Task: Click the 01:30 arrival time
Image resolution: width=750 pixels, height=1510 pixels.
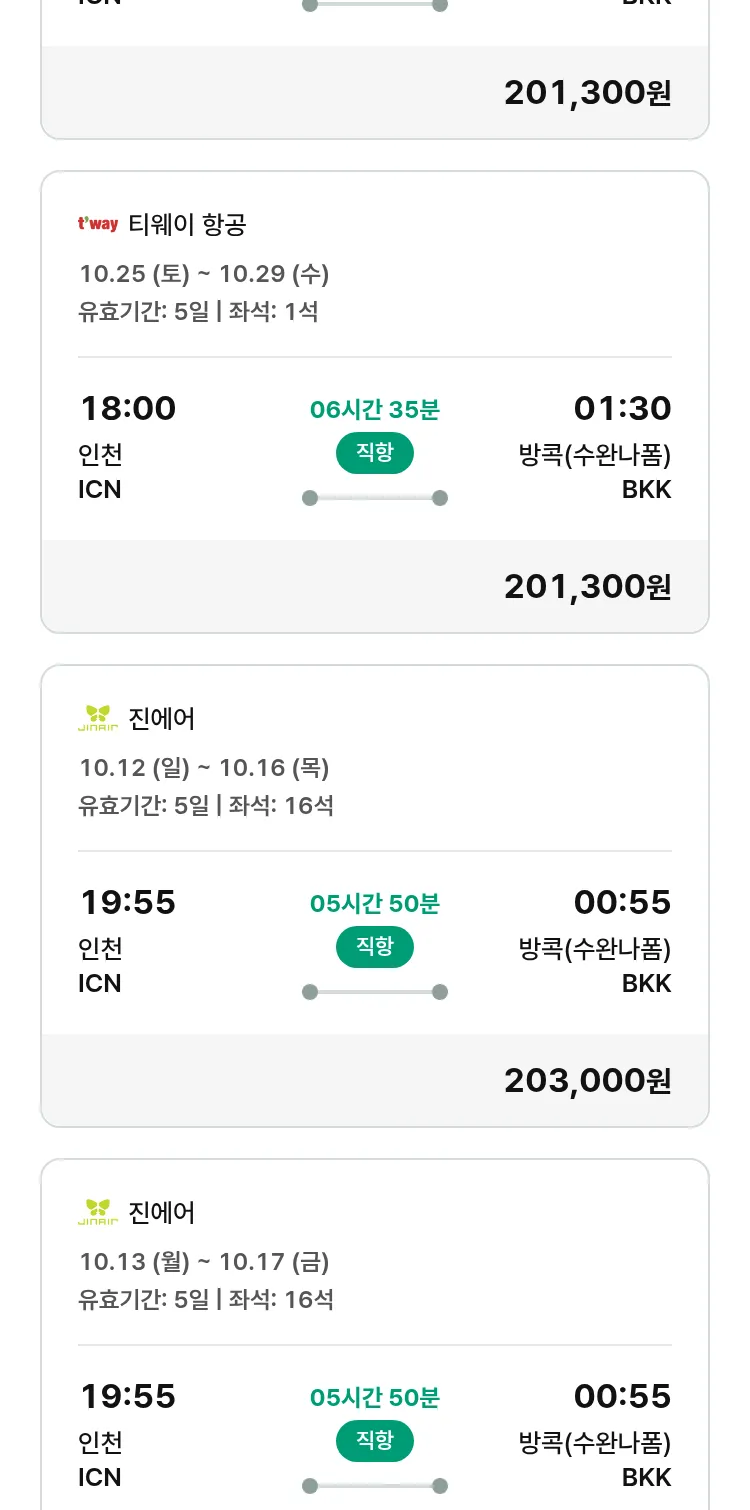Action: point(622,408)
